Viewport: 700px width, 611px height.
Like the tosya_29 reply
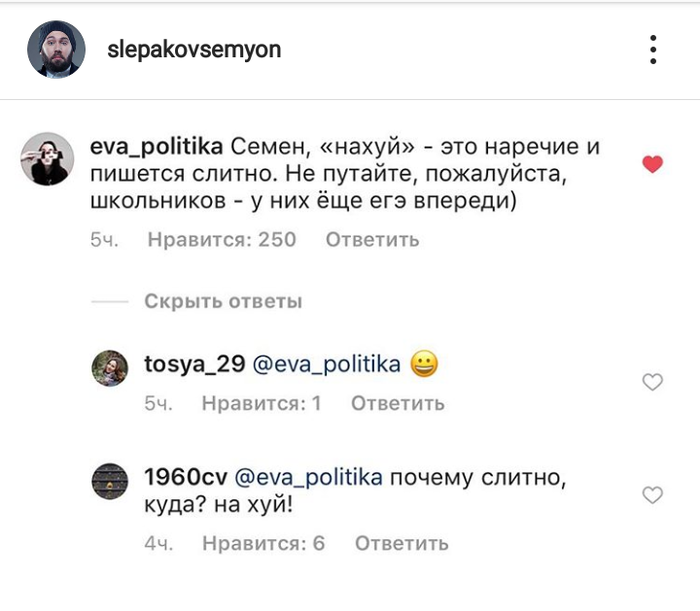pyautogui.click(x=652, y=382)
